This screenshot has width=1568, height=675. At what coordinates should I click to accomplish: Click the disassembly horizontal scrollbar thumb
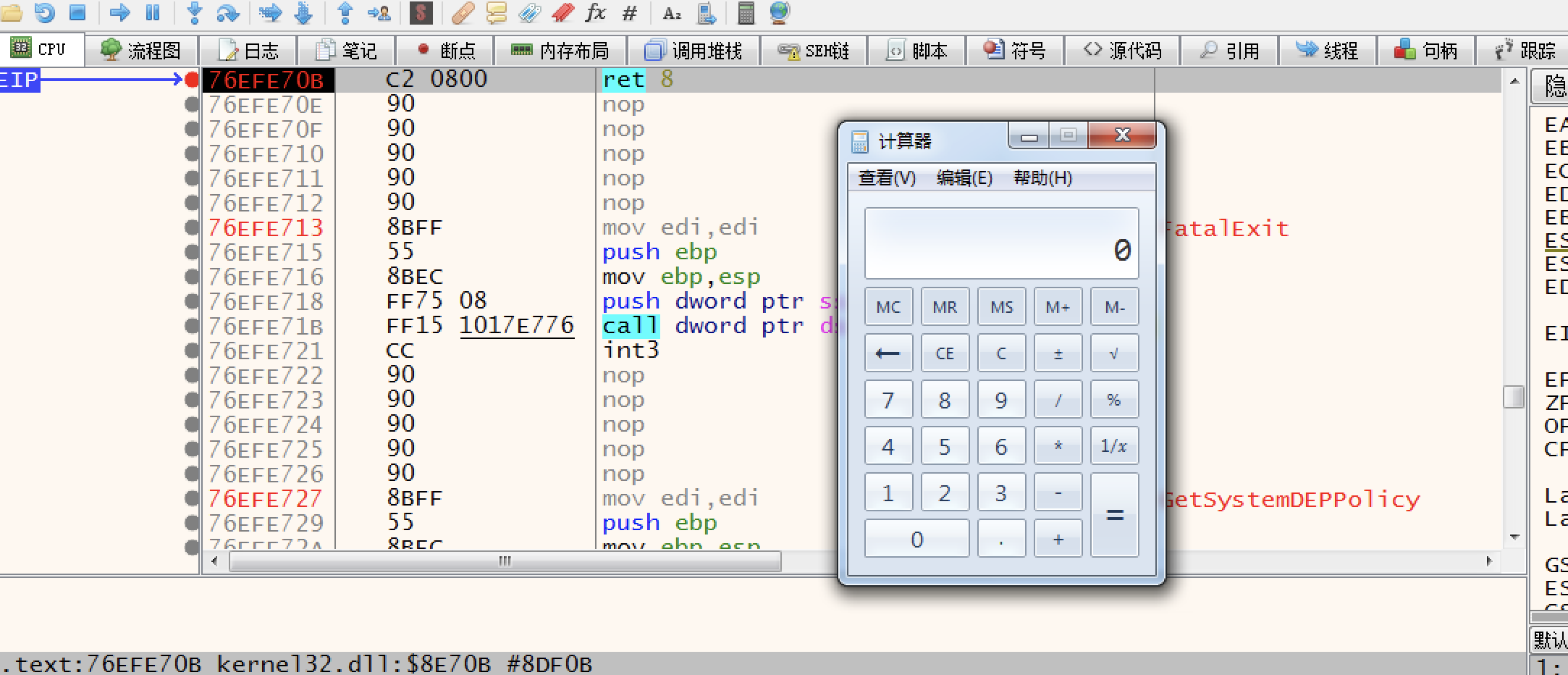pos(505,561)
